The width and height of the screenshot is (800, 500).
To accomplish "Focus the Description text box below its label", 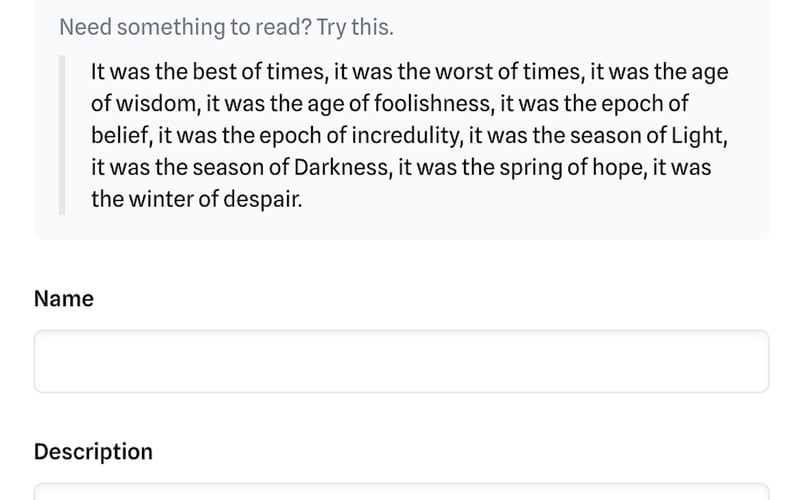I will (401, 491).
